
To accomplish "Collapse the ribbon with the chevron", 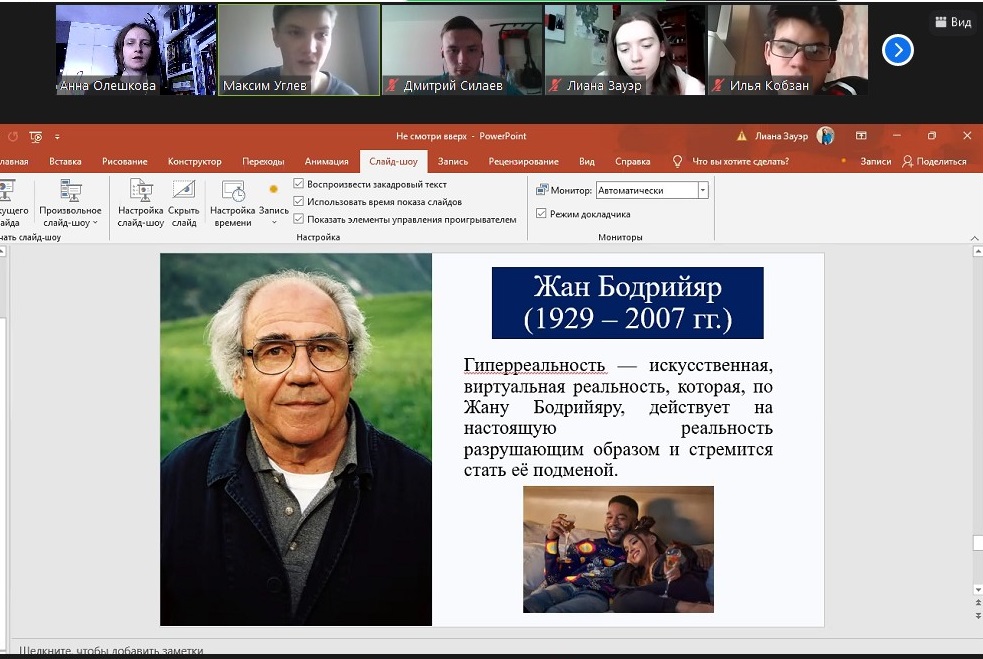I will (x=975, y=237).
